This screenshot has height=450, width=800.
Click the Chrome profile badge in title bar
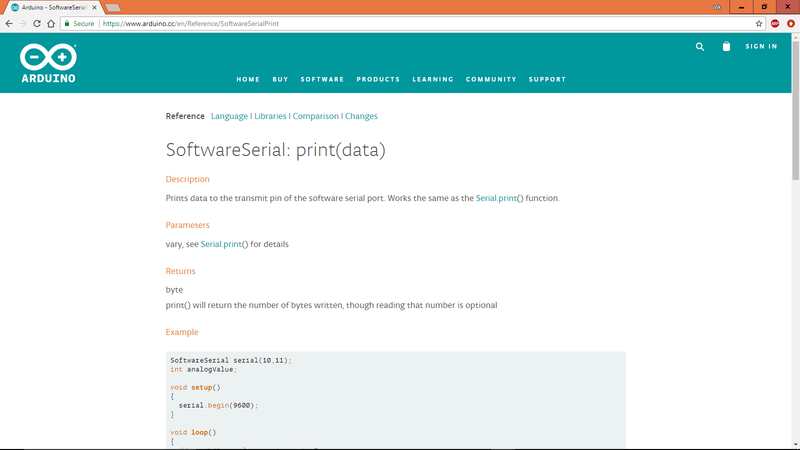pyautogui.click(x=717, y=7)
